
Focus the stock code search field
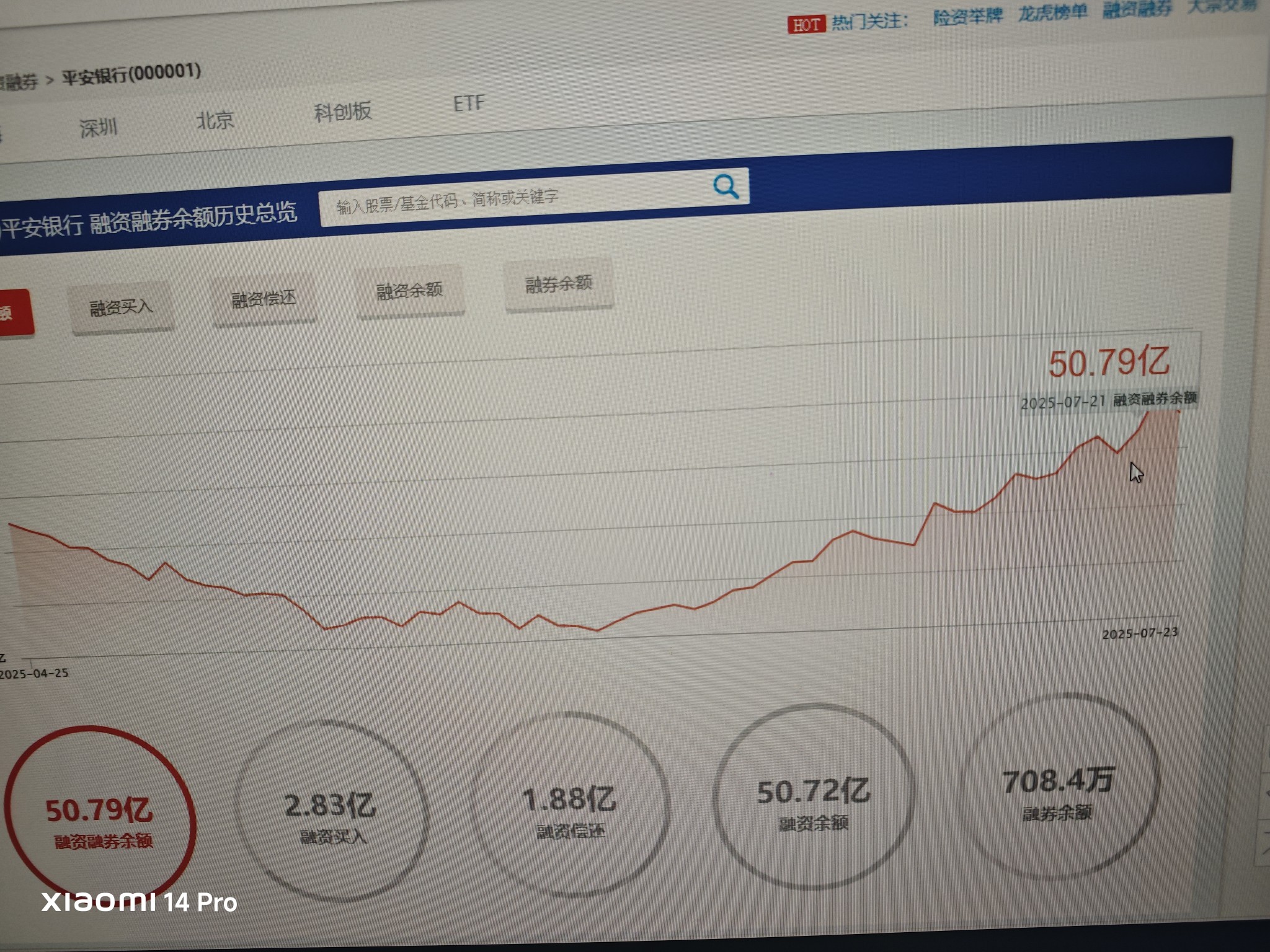click(x=534, y=197)
